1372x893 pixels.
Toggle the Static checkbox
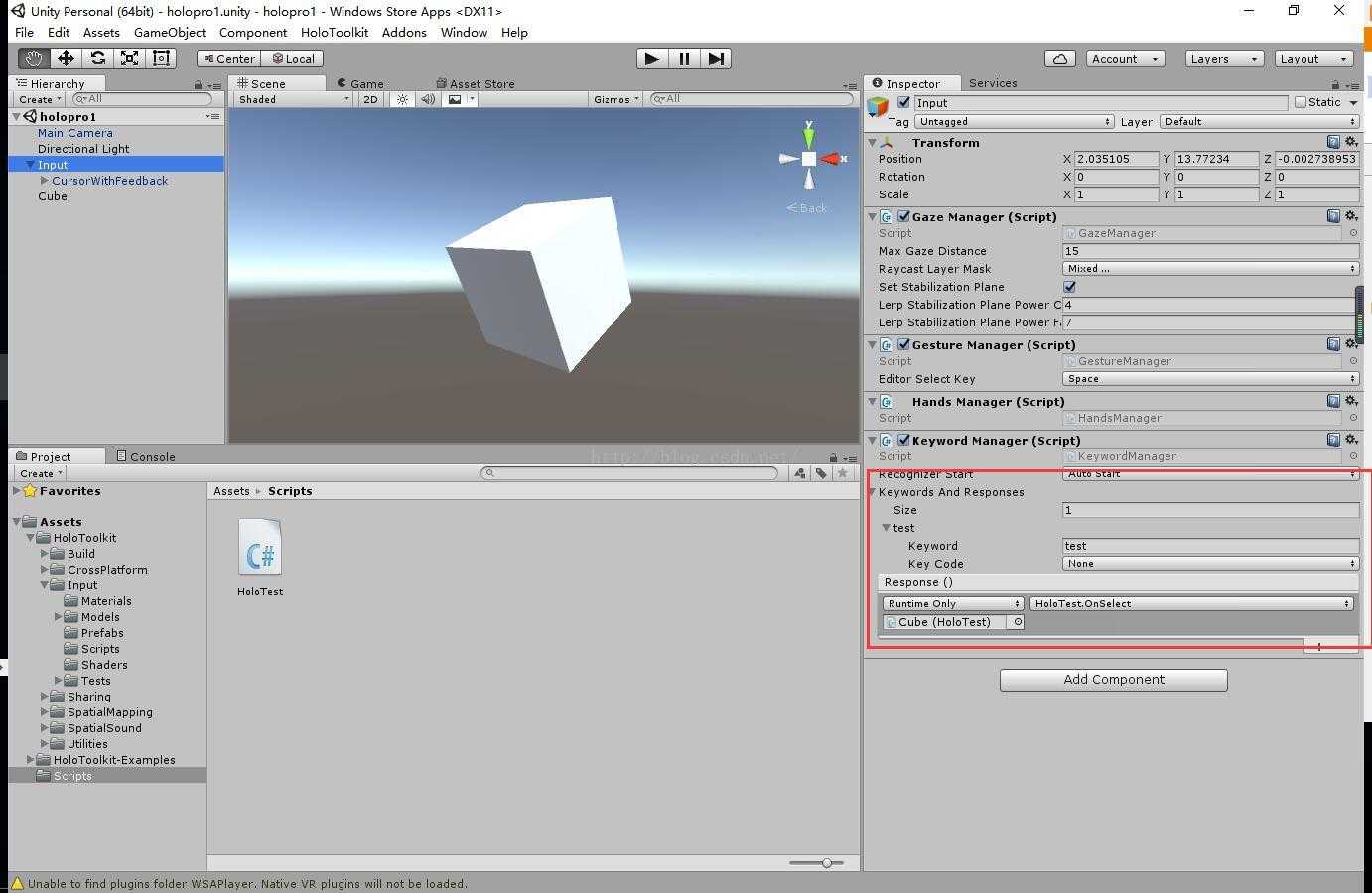(x=1301, y=102)
